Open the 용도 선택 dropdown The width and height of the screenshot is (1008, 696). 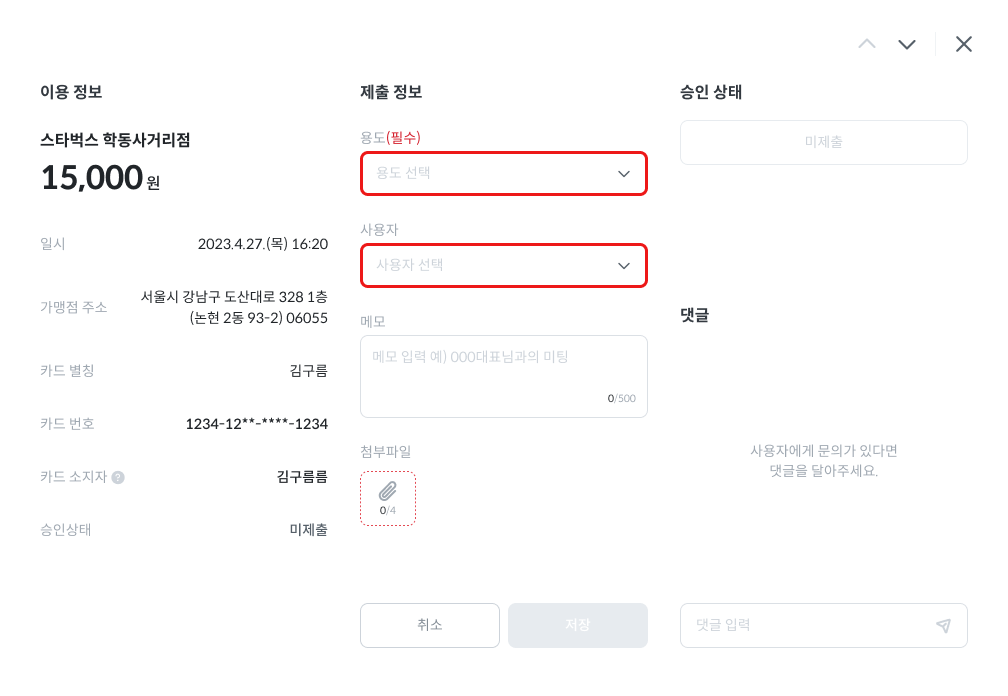(490, 173)
